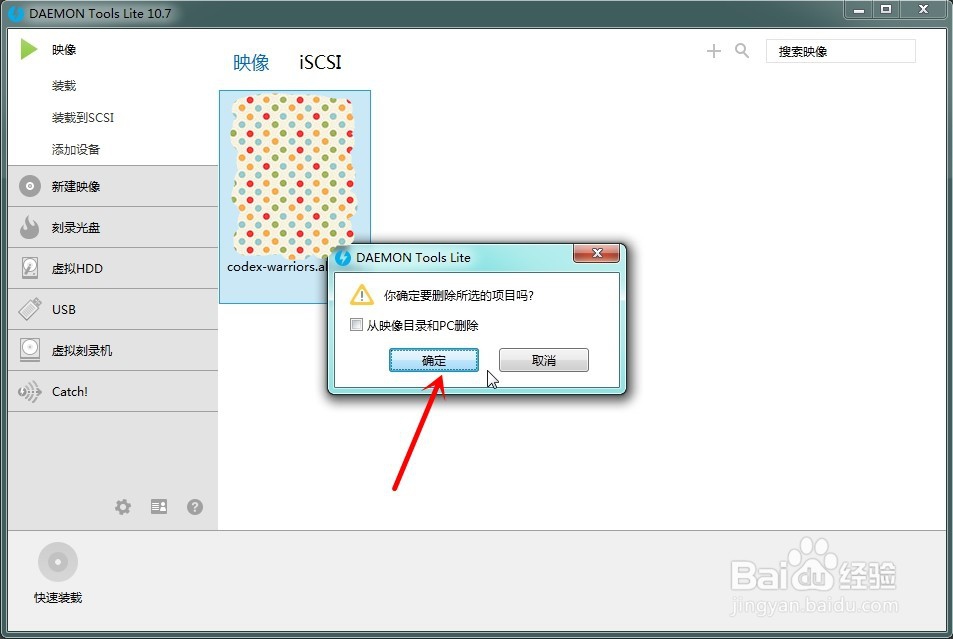Open help with question mark icon
The height and width of the screenshot is (639, 953).
point(194,506)
